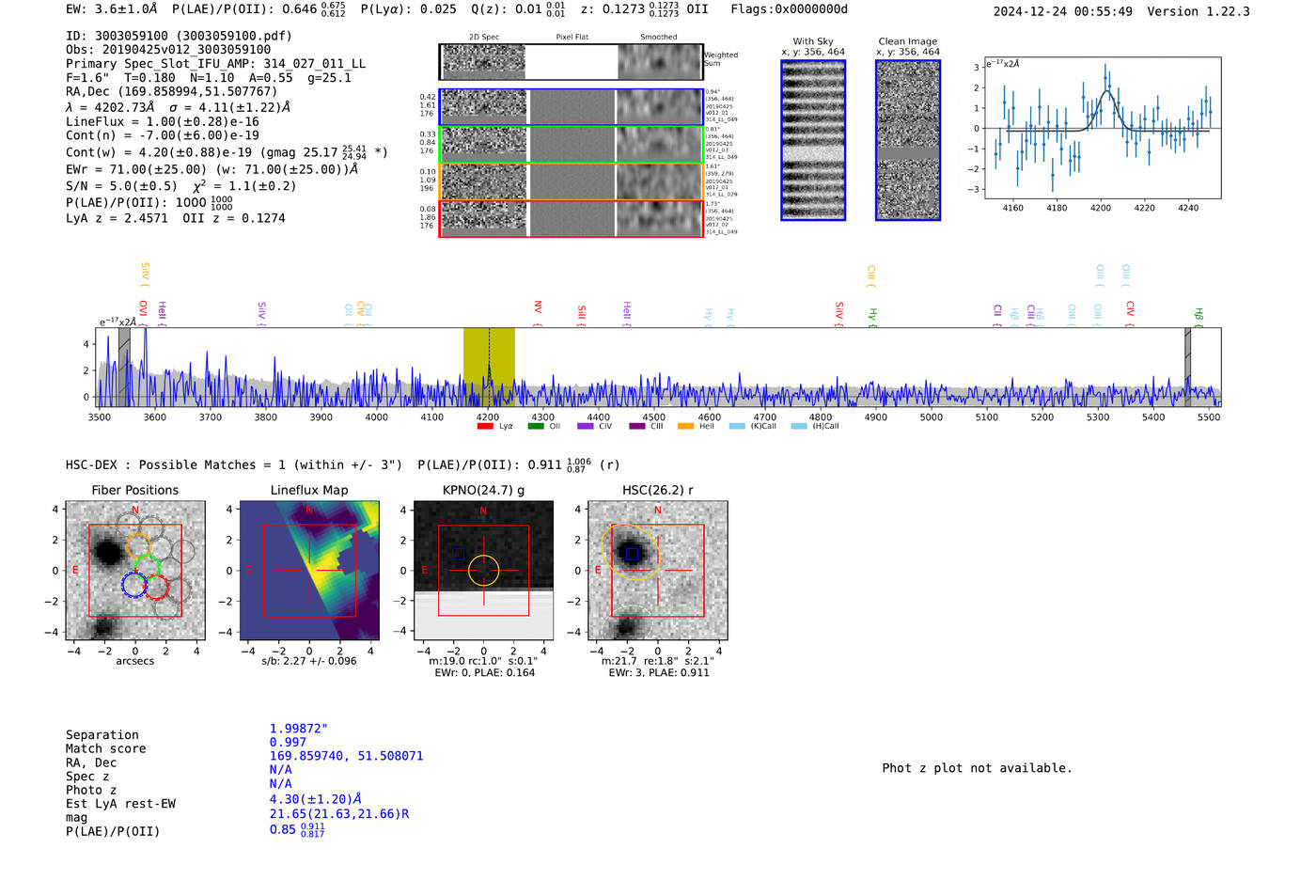The image size is (1316, 896).
Task: Click the 'Phot z plot not available.' message
Action: (977, 768)
